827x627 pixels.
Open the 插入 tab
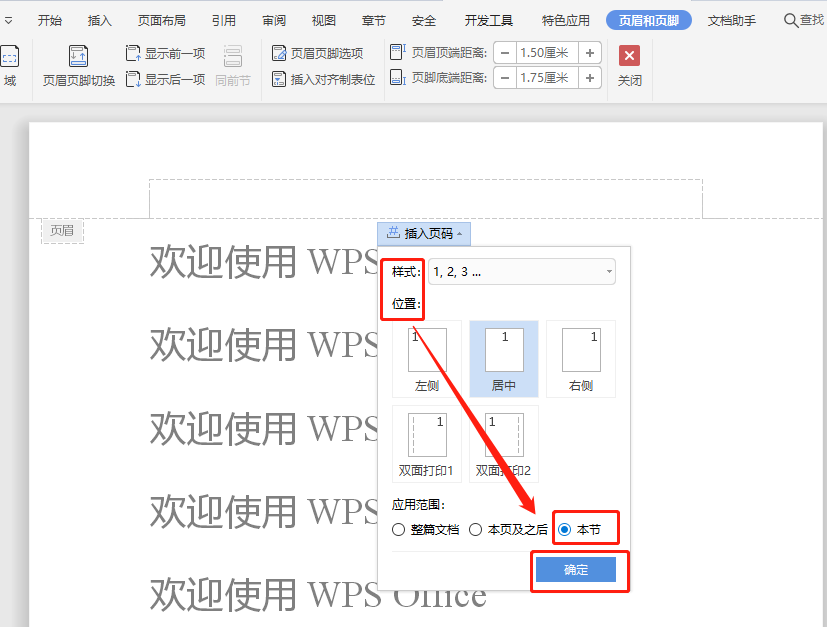[100, 21]
